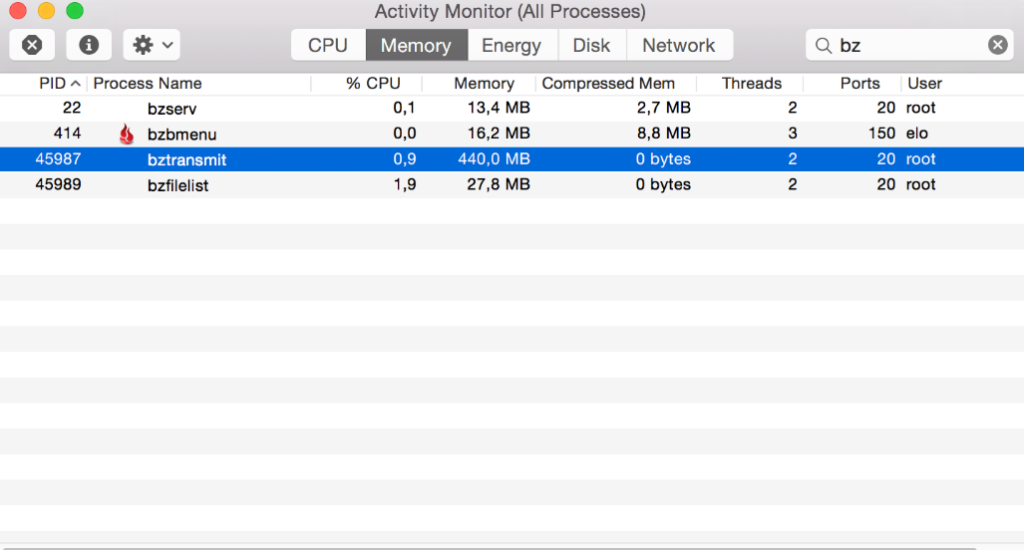Select the bztransmit process name

coord(187,160)
